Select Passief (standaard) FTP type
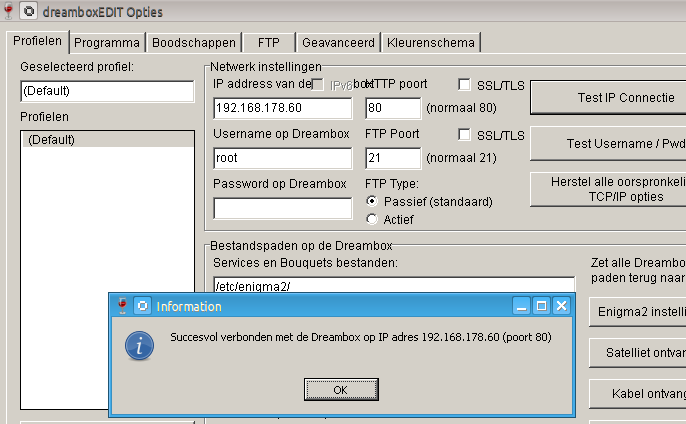686x424 pixels. [x=372, y=201]
